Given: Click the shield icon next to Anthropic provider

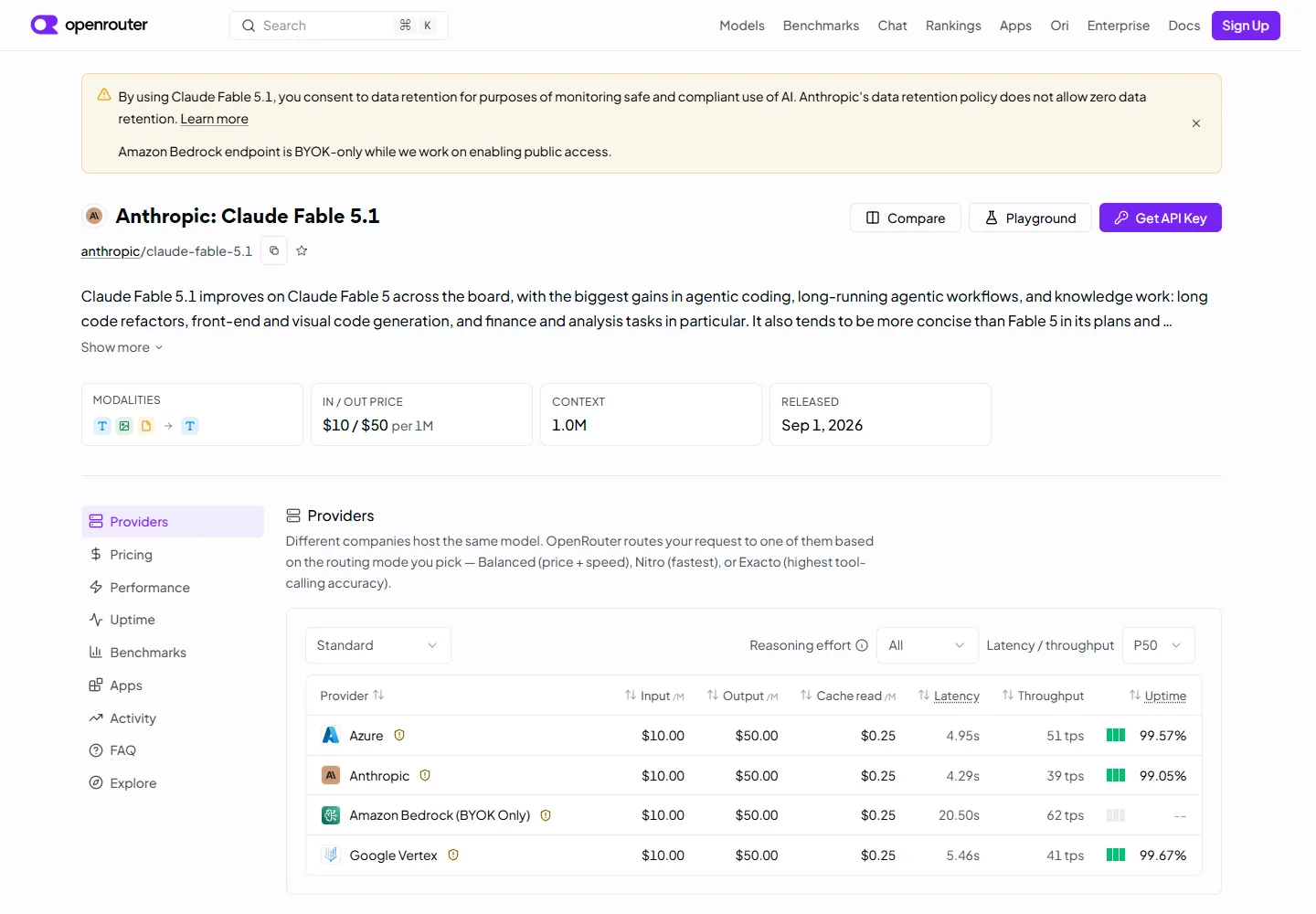Looking at the screenshot, I should (425, 775).
